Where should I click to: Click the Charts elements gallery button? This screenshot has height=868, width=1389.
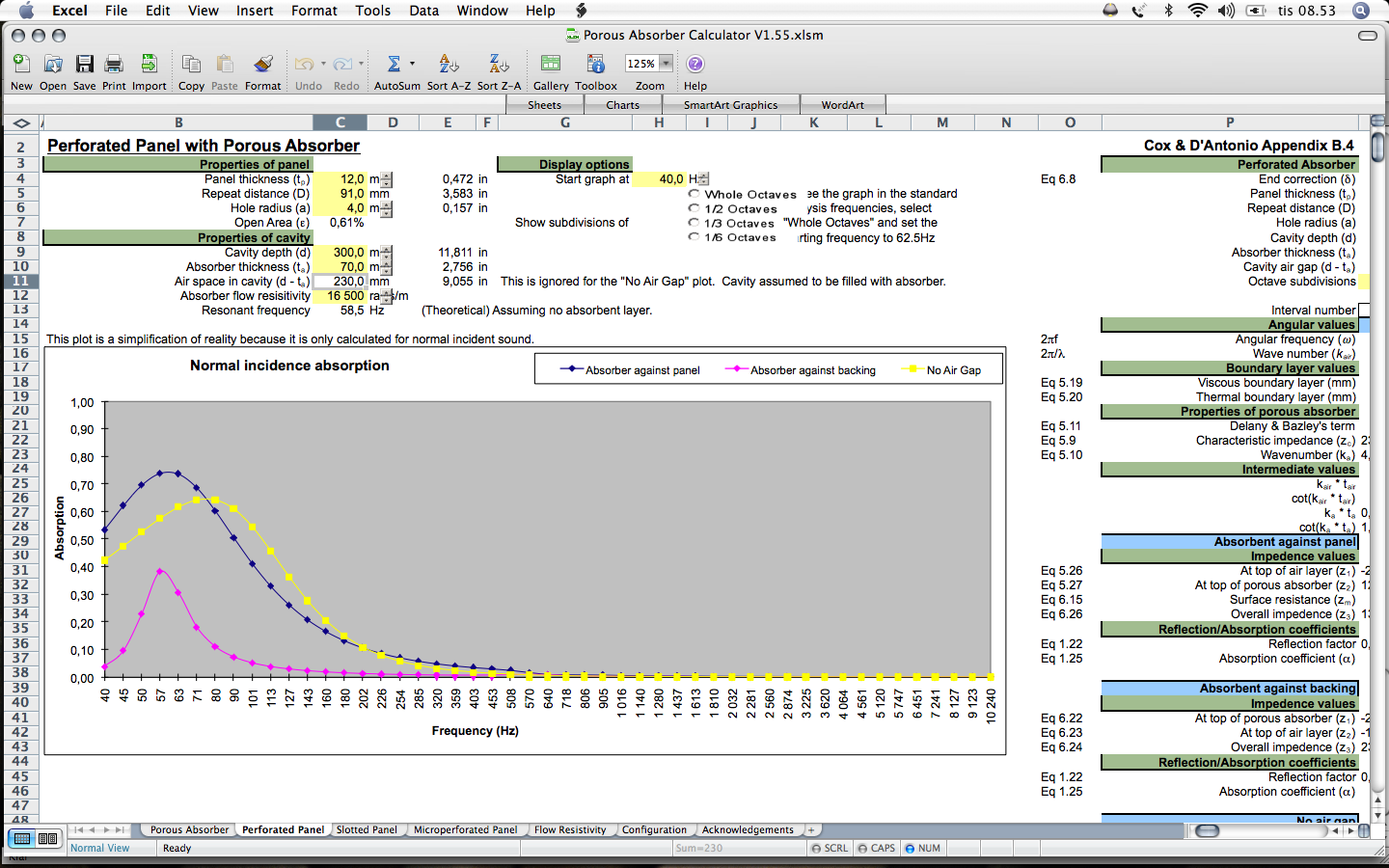pyautogui.click(x=622, y=105)
